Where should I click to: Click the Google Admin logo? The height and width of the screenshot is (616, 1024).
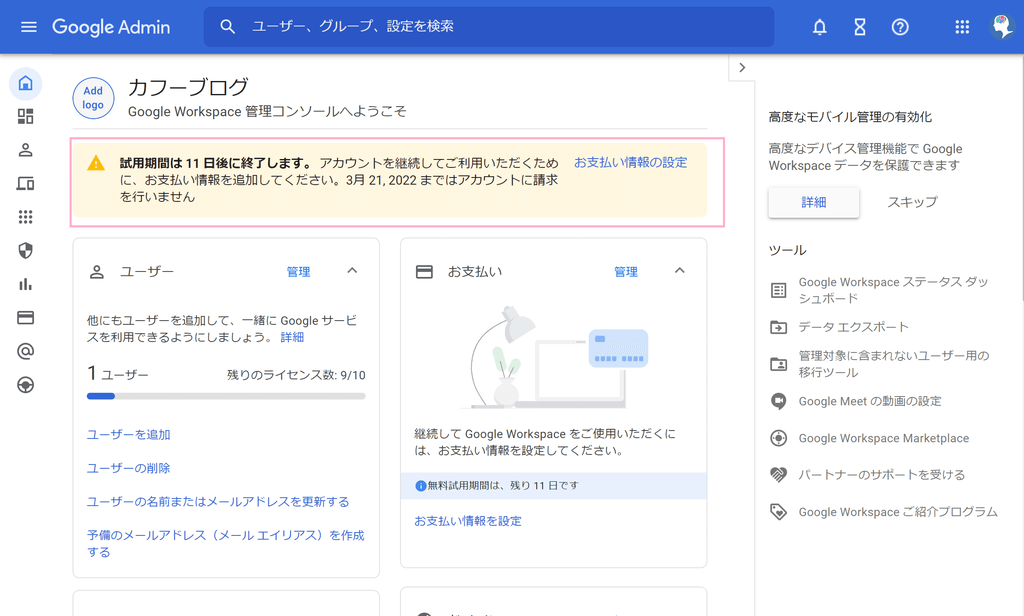(111, 27)
